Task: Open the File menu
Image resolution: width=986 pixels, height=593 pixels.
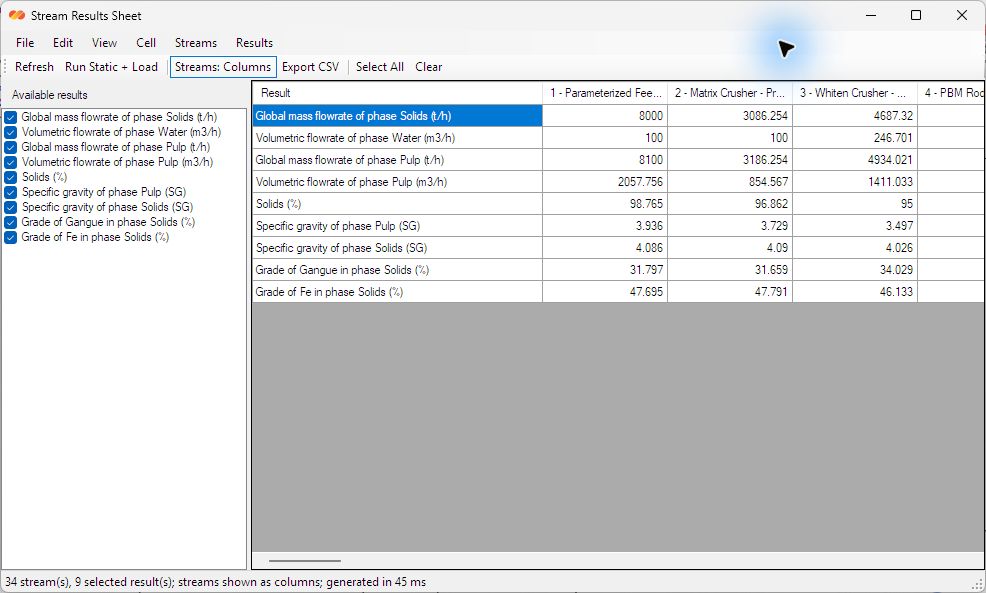Action: click(25, 43)
